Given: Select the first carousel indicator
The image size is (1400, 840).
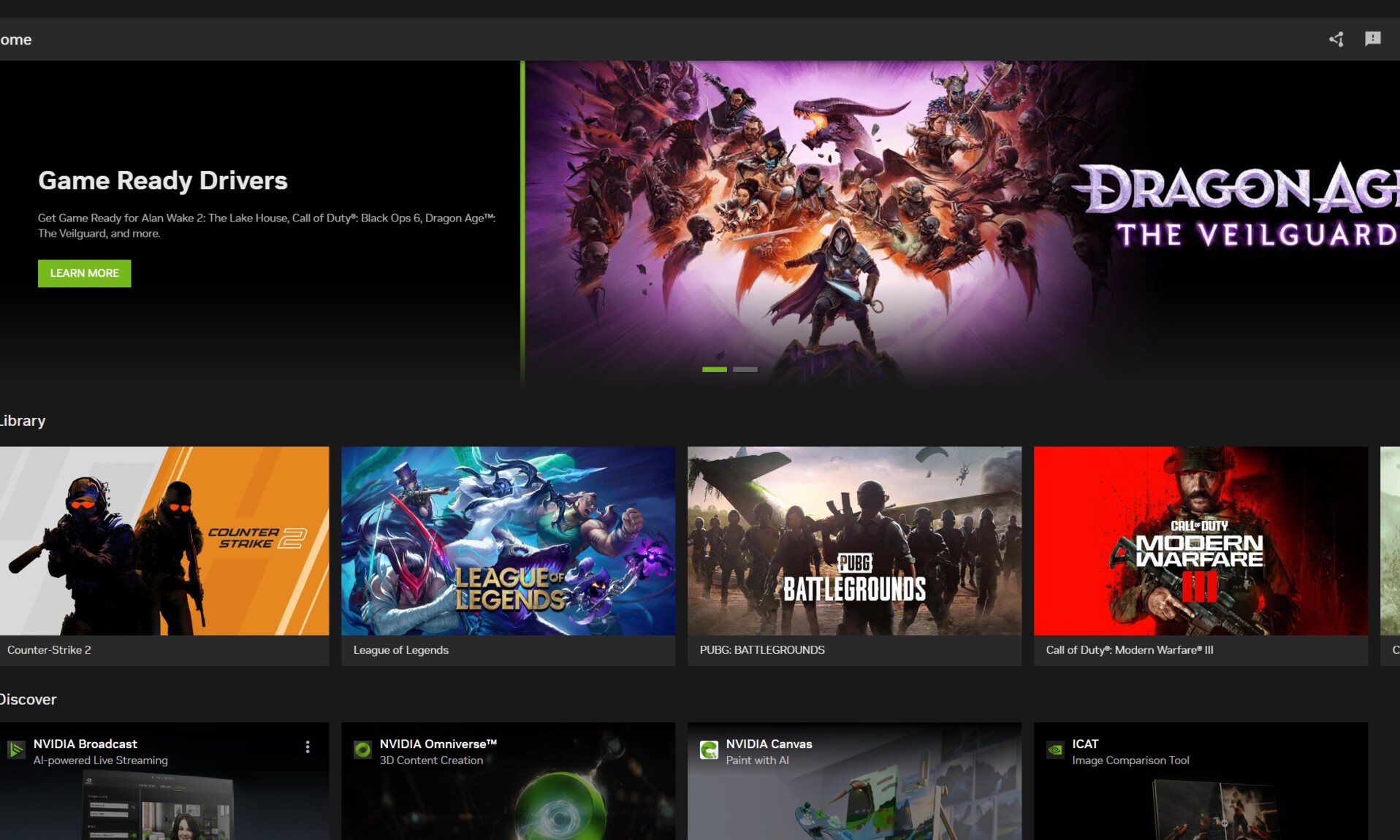Looking at the screenshot, I should click(x=714, y=370).
